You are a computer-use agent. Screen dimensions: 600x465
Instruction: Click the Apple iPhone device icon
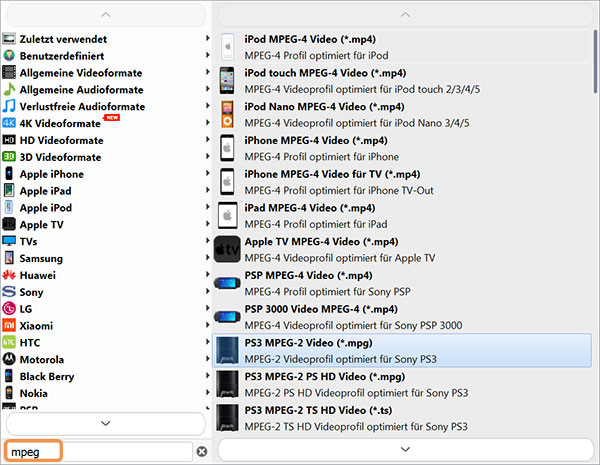9,174
